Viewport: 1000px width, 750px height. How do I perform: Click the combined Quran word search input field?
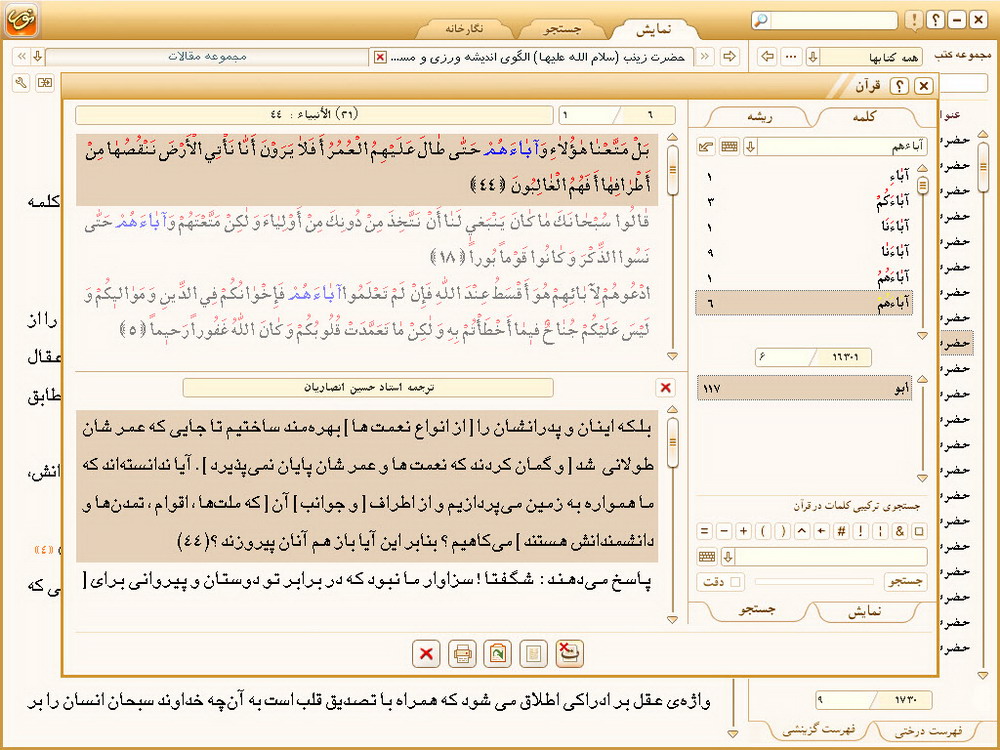click(832, 557)
